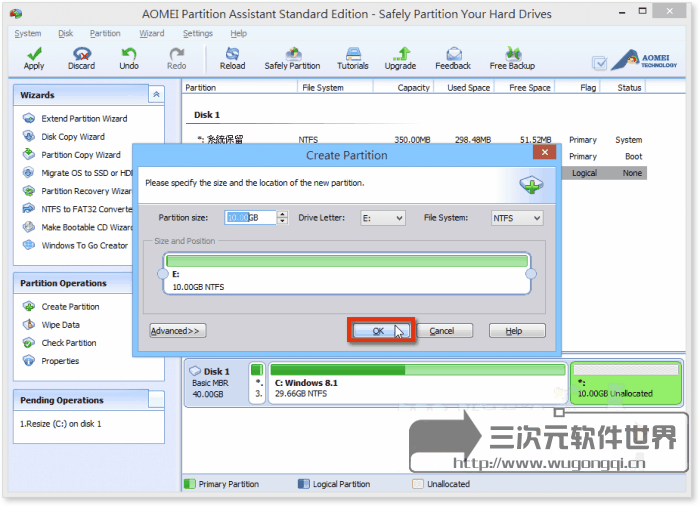Open the Settings menu
Viewport: 700px width, 506px height.
pyautogui.click(x=197, y=33)
